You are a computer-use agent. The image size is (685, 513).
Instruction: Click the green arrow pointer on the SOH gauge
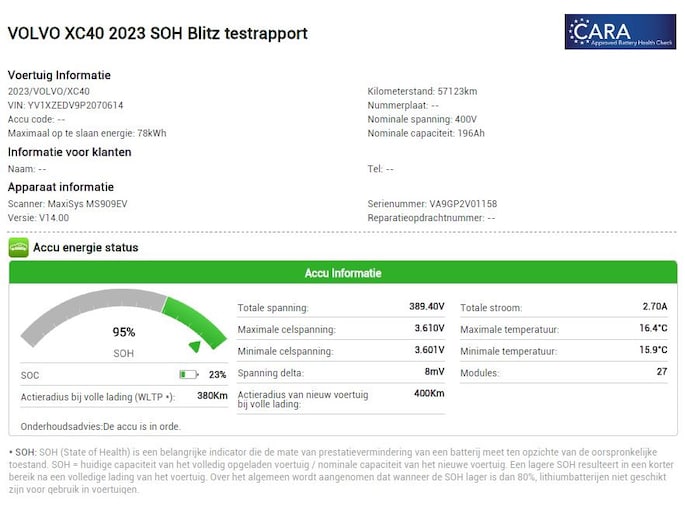(x=193, y=344)
